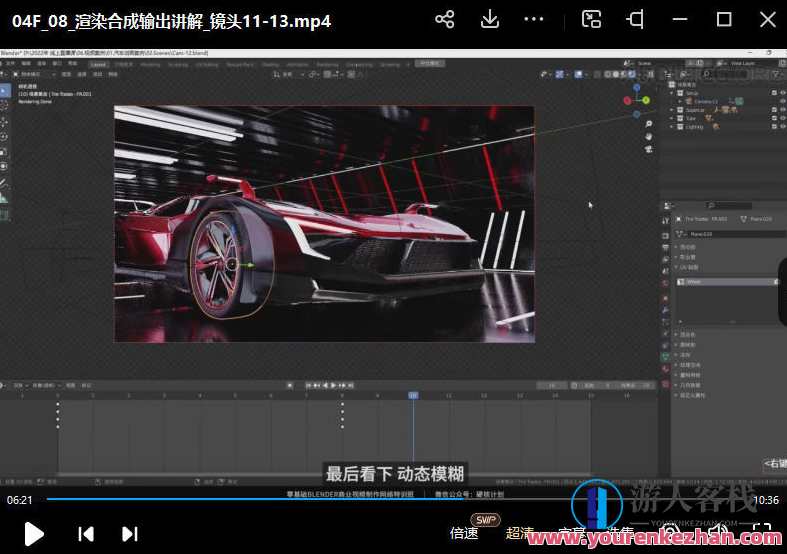Select the Transform tool in Blender toolbar
This screenshot has width=787, height=554.
point(5,166)
